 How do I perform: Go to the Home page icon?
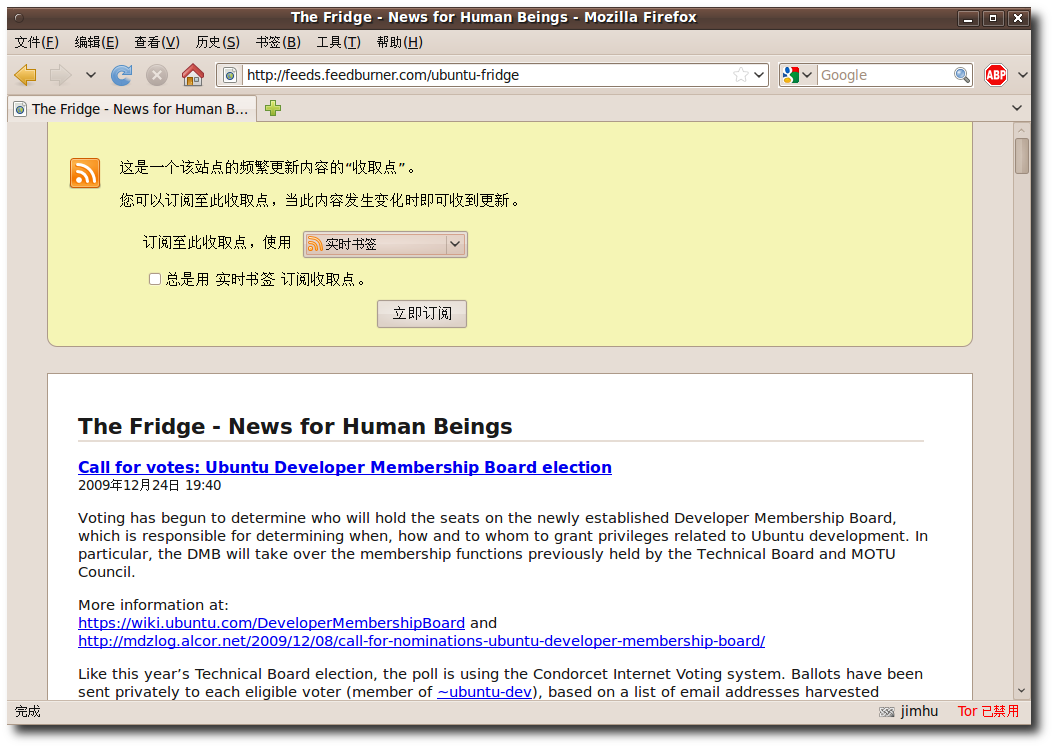[193, 75]
